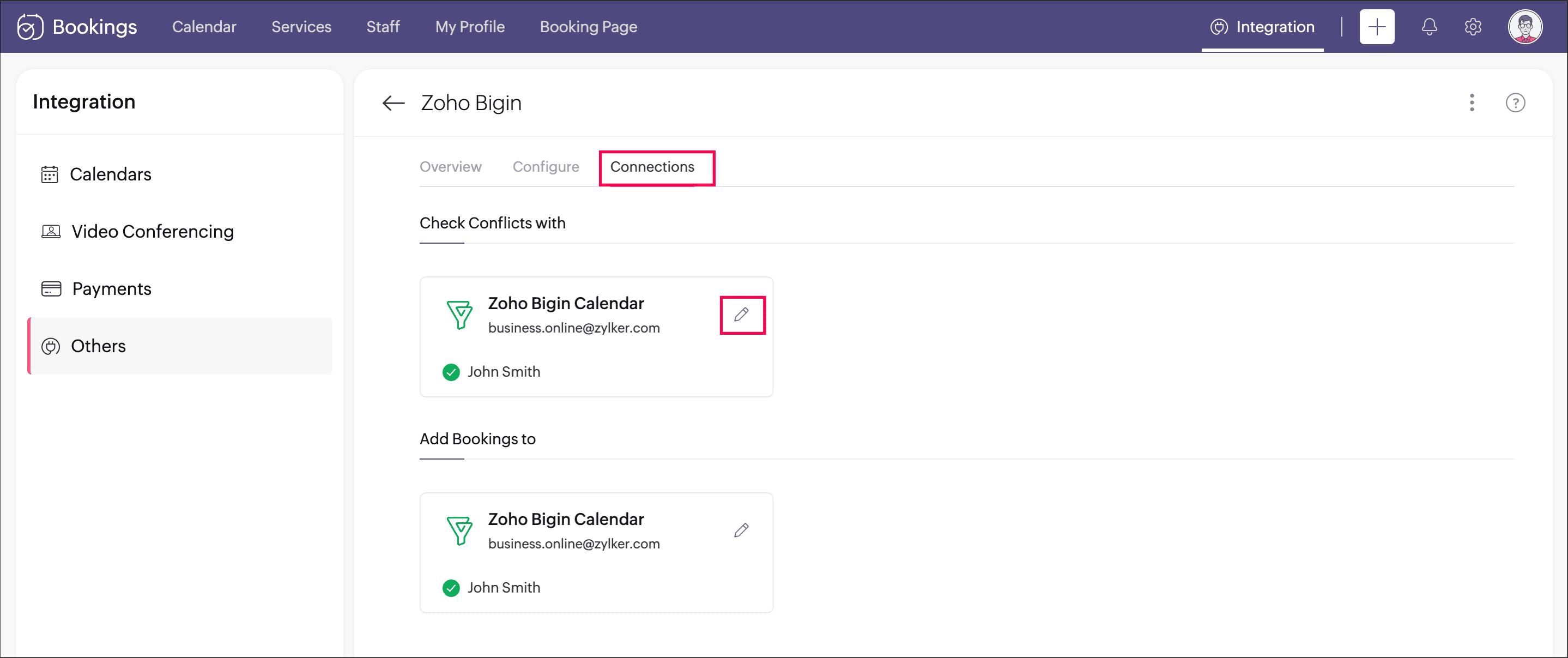Switch to the Overview tab
1568x658 pixels.
[450, 167]
